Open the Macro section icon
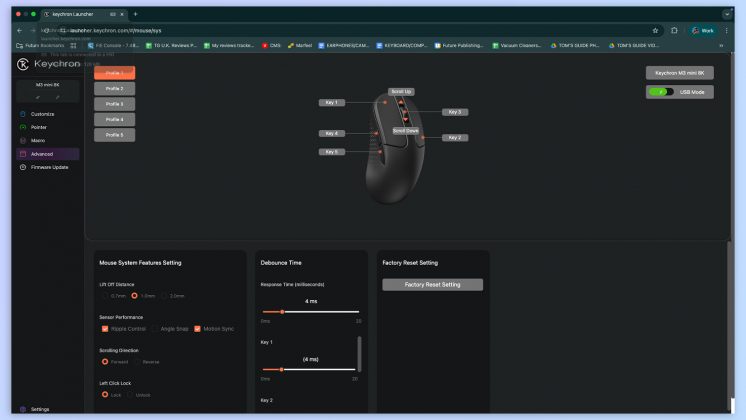 (x=22, y=140)
